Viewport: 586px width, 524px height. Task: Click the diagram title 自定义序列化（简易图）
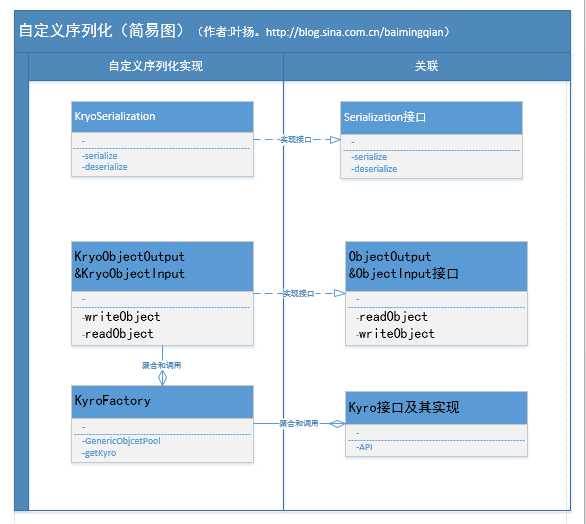tap(102, 30)
